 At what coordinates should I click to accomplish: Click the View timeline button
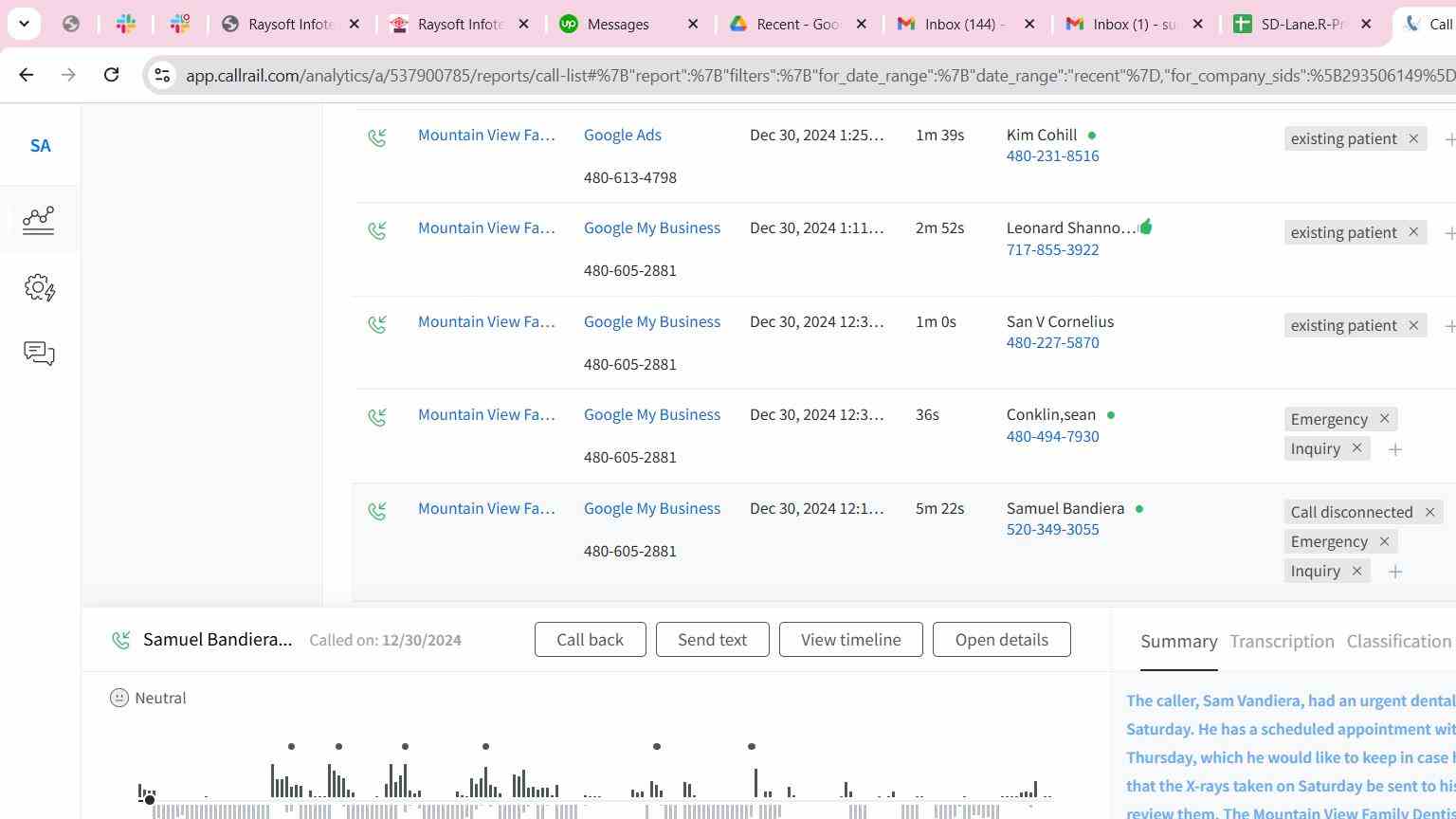pos(850,640)
